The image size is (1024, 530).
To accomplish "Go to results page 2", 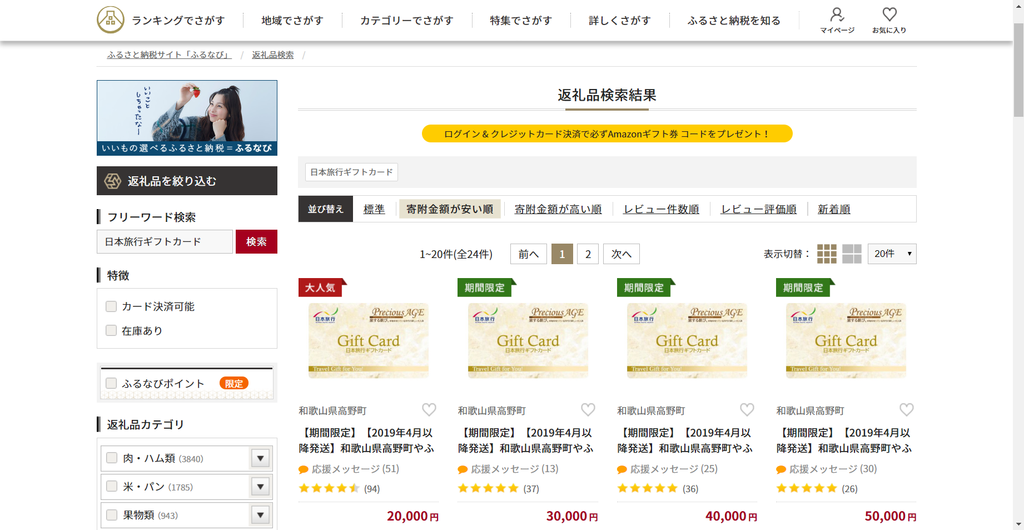I will pos(588,254).
